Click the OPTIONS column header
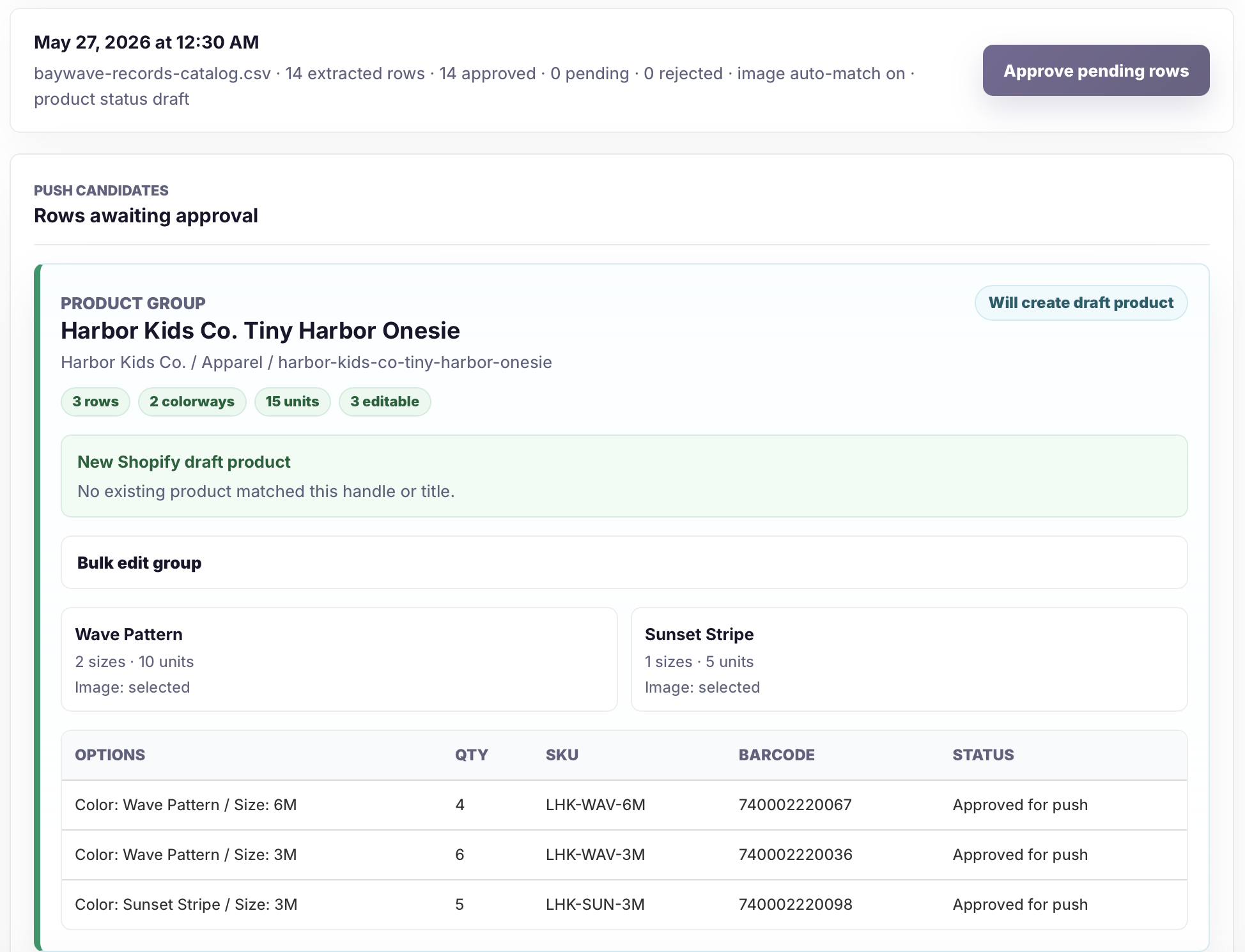This screenshot has width=1245, height=952. 110,755
